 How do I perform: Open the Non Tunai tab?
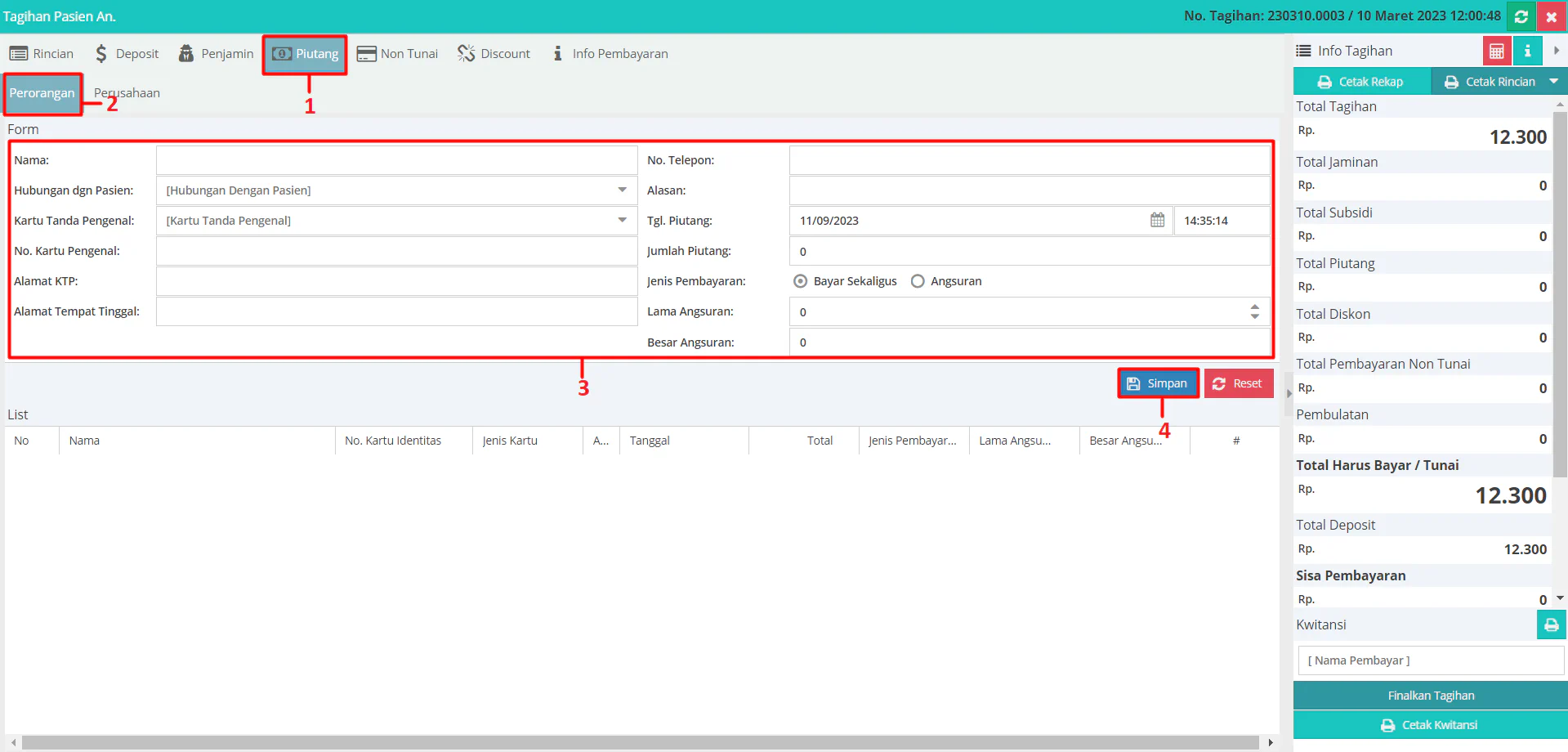[x=398, y=54]
